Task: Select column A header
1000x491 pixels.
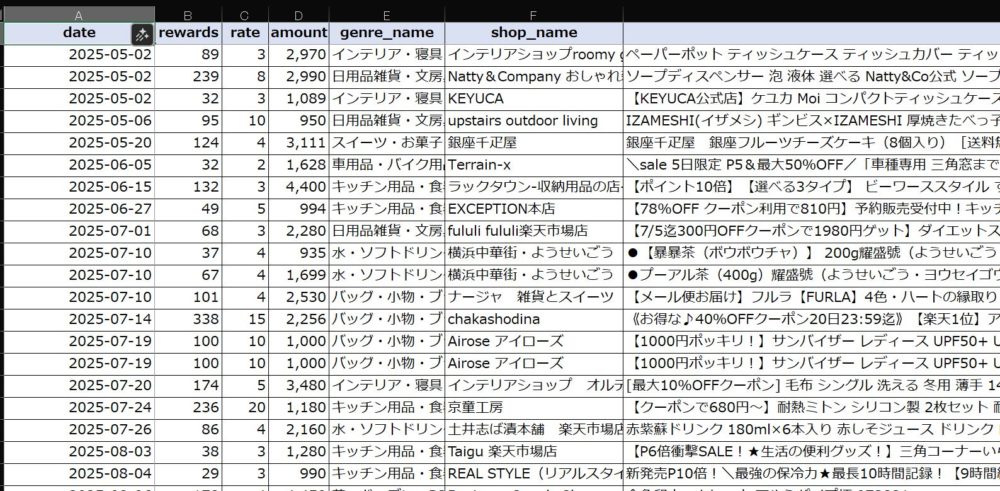Action: tap(79, 15)
